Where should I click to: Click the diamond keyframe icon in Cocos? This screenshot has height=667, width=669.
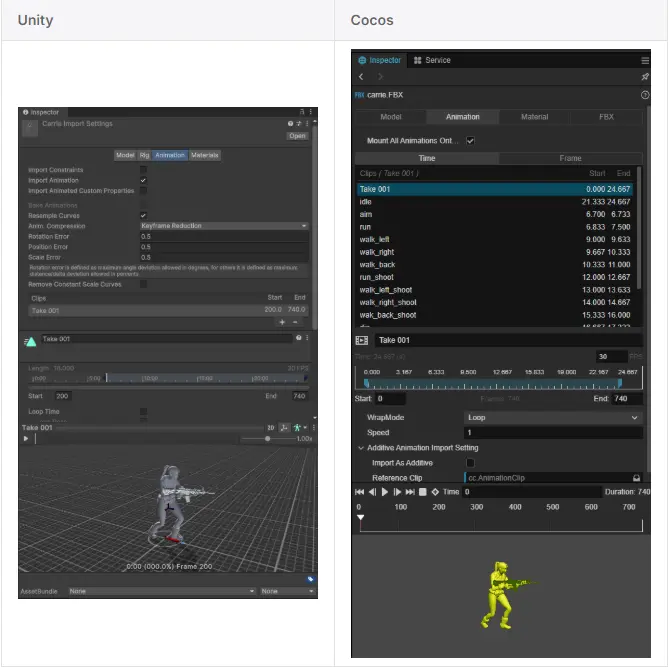point(435,492)
